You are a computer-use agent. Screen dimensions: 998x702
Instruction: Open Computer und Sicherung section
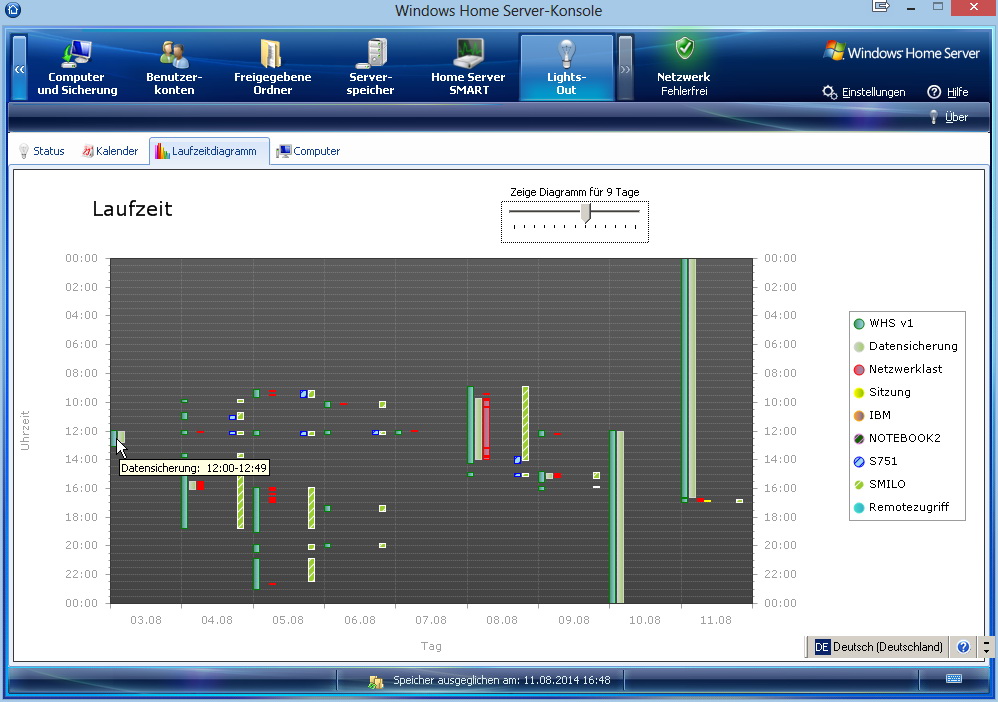77,67
